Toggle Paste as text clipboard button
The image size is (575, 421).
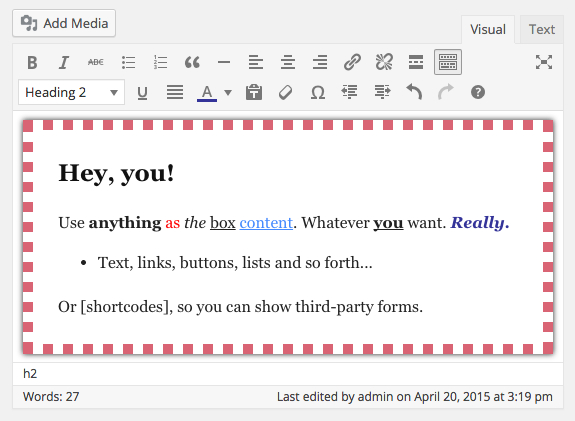point(254,92)
